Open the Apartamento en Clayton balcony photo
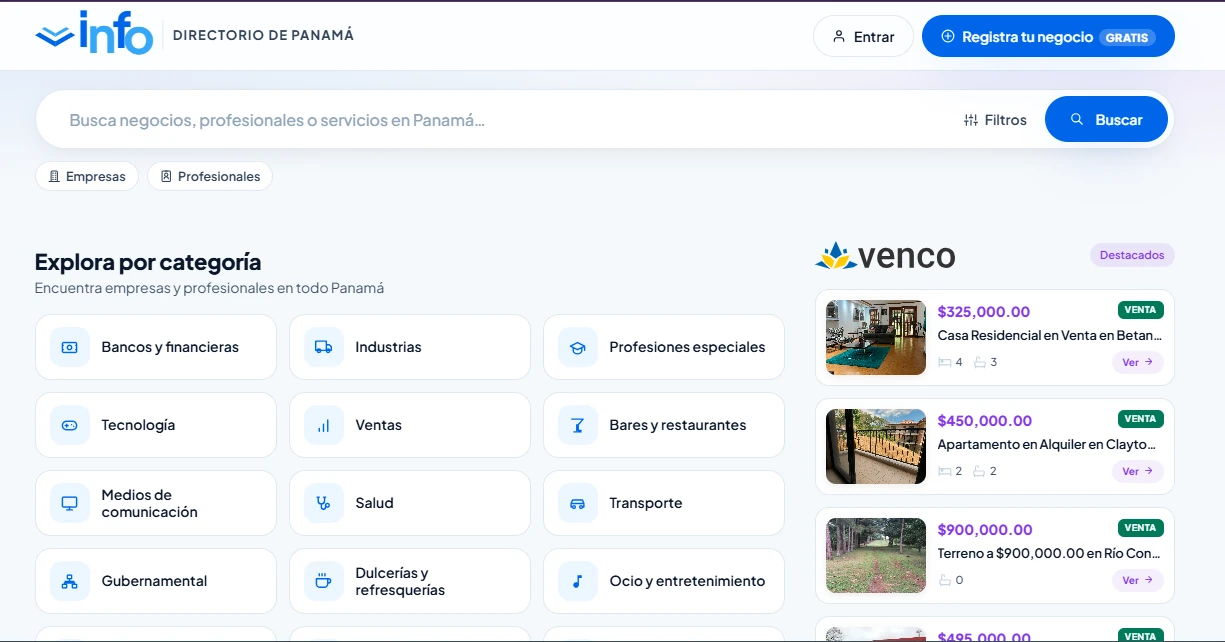 (876, 447)
